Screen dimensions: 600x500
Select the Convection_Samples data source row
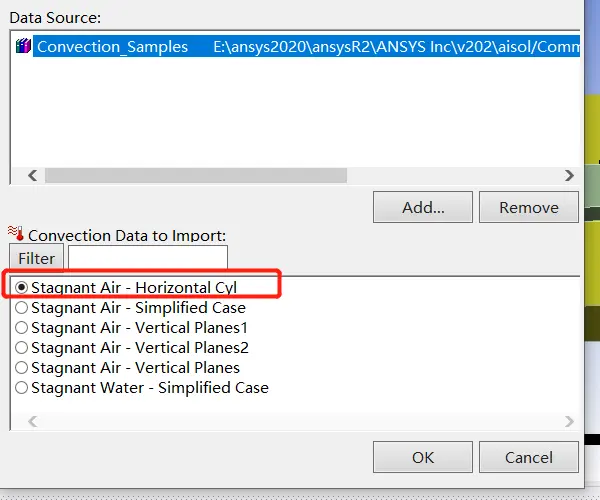306,46
